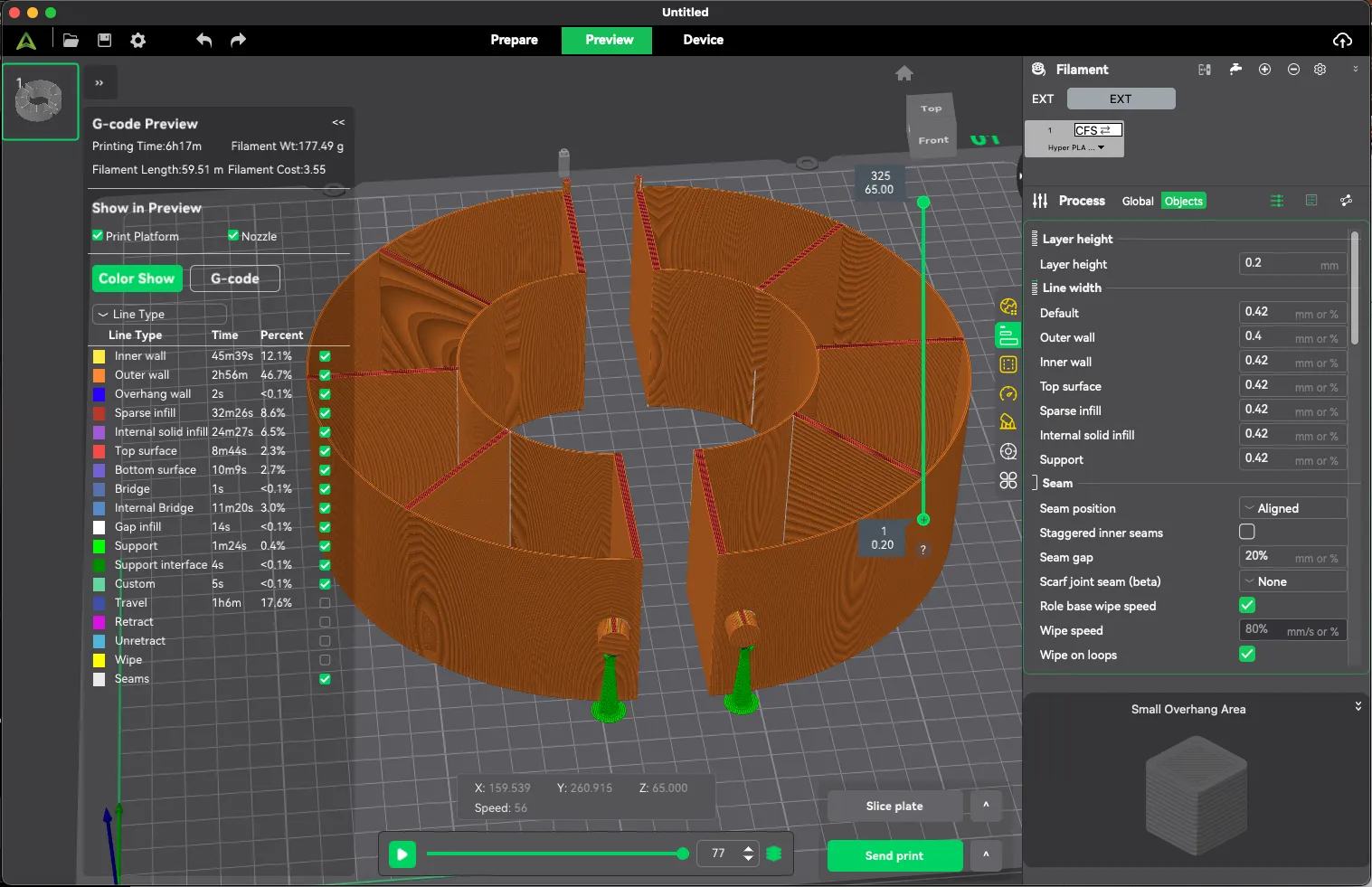Image resolution: width=1372 pixels, height=887 pixels.
Task: Click the save project disk icon
Action: coord(104,40)
